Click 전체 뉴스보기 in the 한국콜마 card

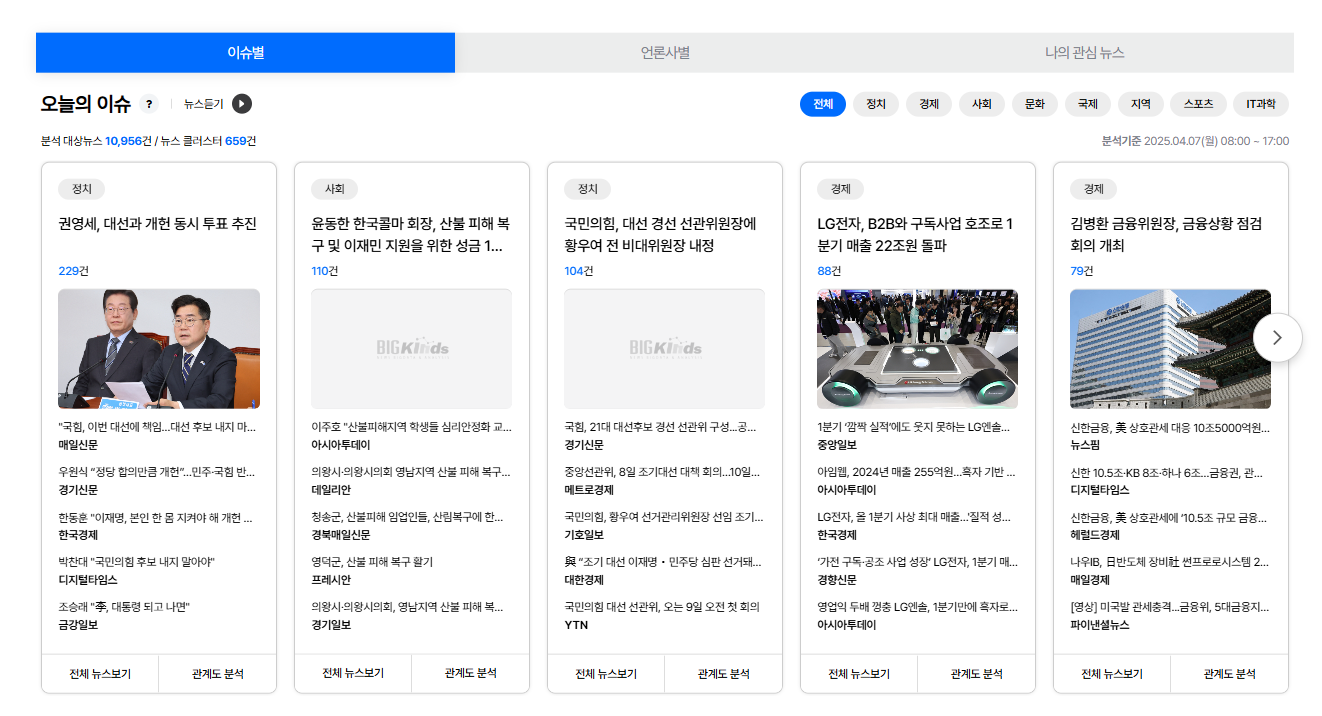(353, 674)
